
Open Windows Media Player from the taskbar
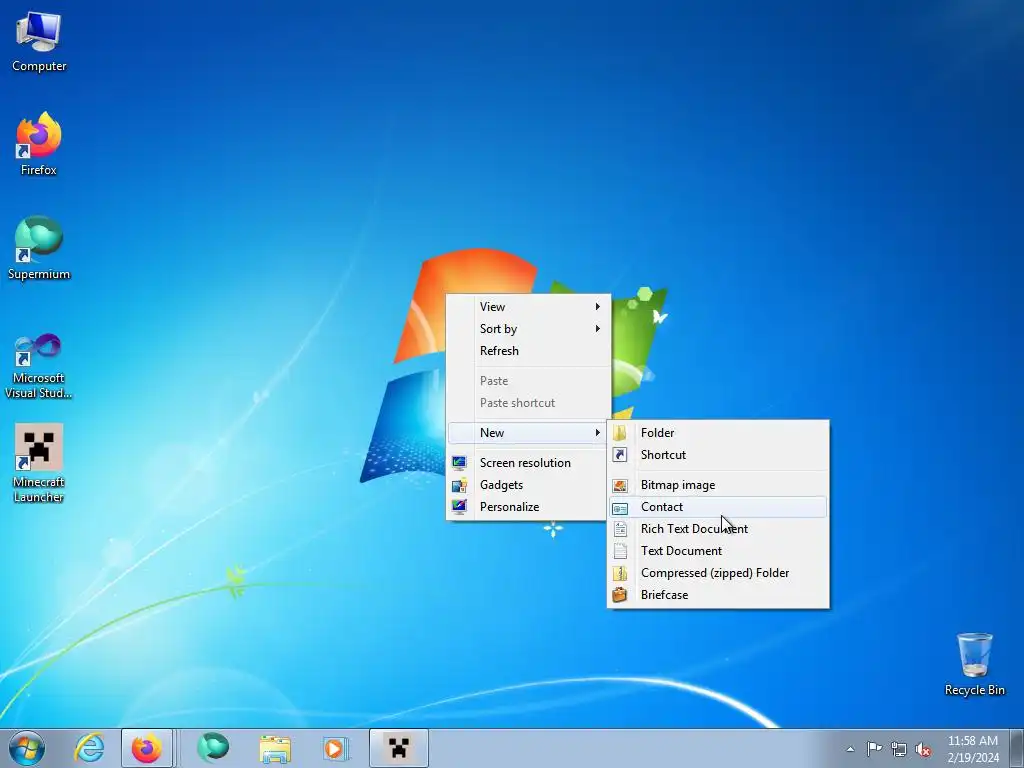[335, 748]
